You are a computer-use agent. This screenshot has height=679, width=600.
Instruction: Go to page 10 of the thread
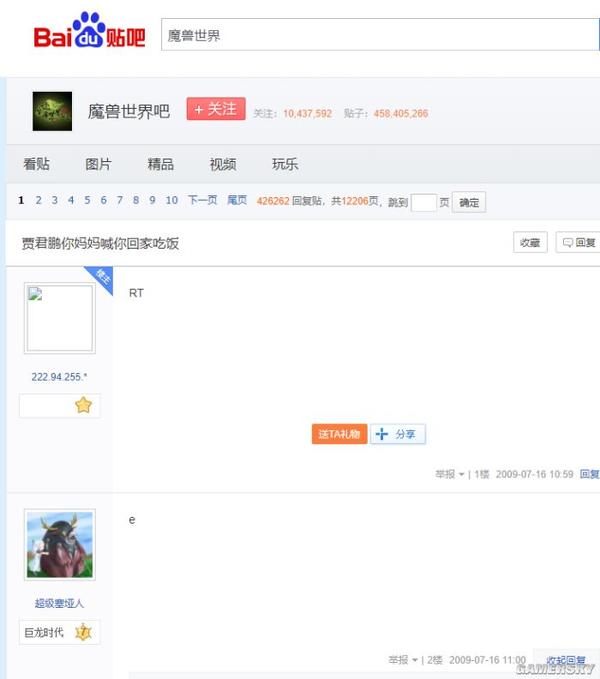tap(172, 200)
